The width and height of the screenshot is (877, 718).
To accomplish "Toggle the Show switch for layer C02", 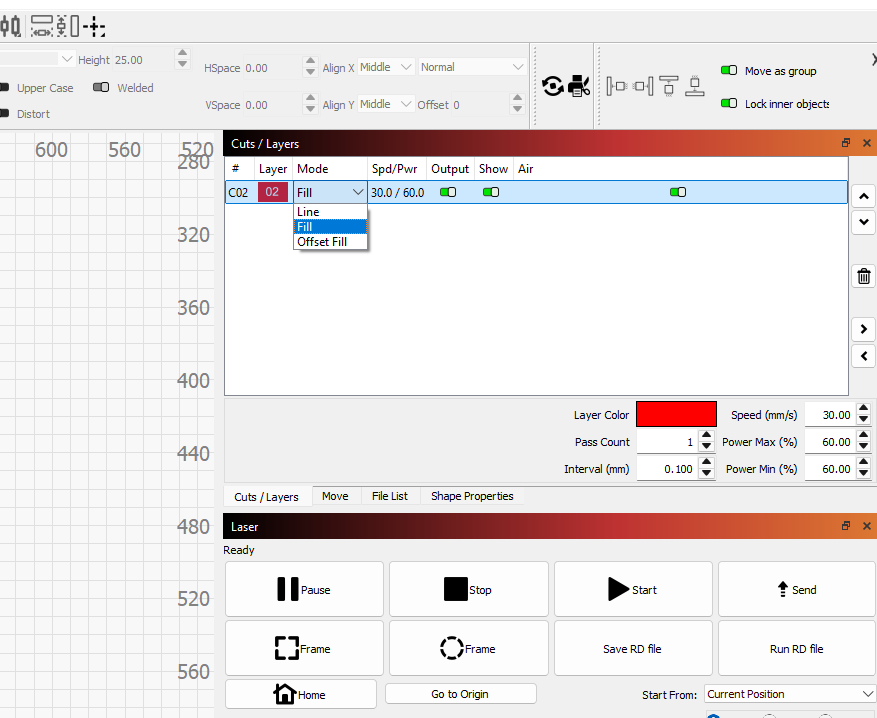I will pyautogui.click(x=491, y=192).
